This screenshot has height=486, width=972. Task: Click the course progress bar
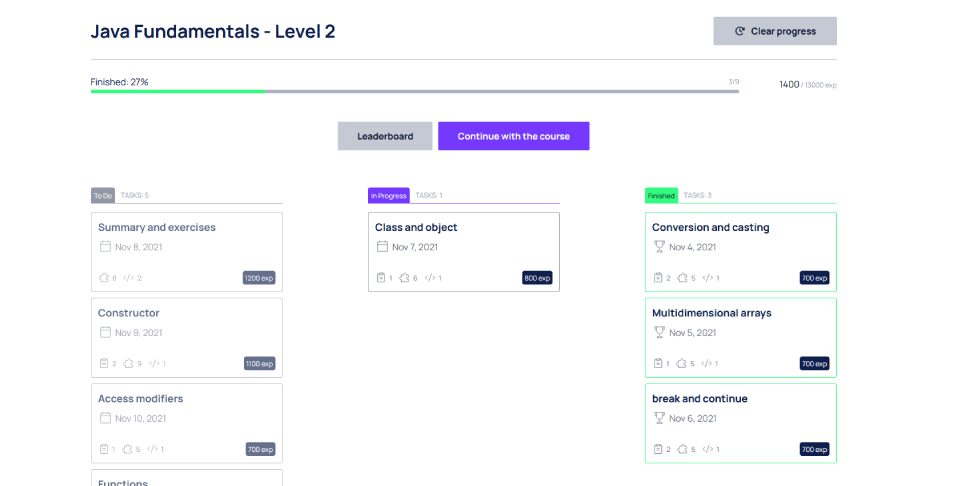click(x=415, y=91)
